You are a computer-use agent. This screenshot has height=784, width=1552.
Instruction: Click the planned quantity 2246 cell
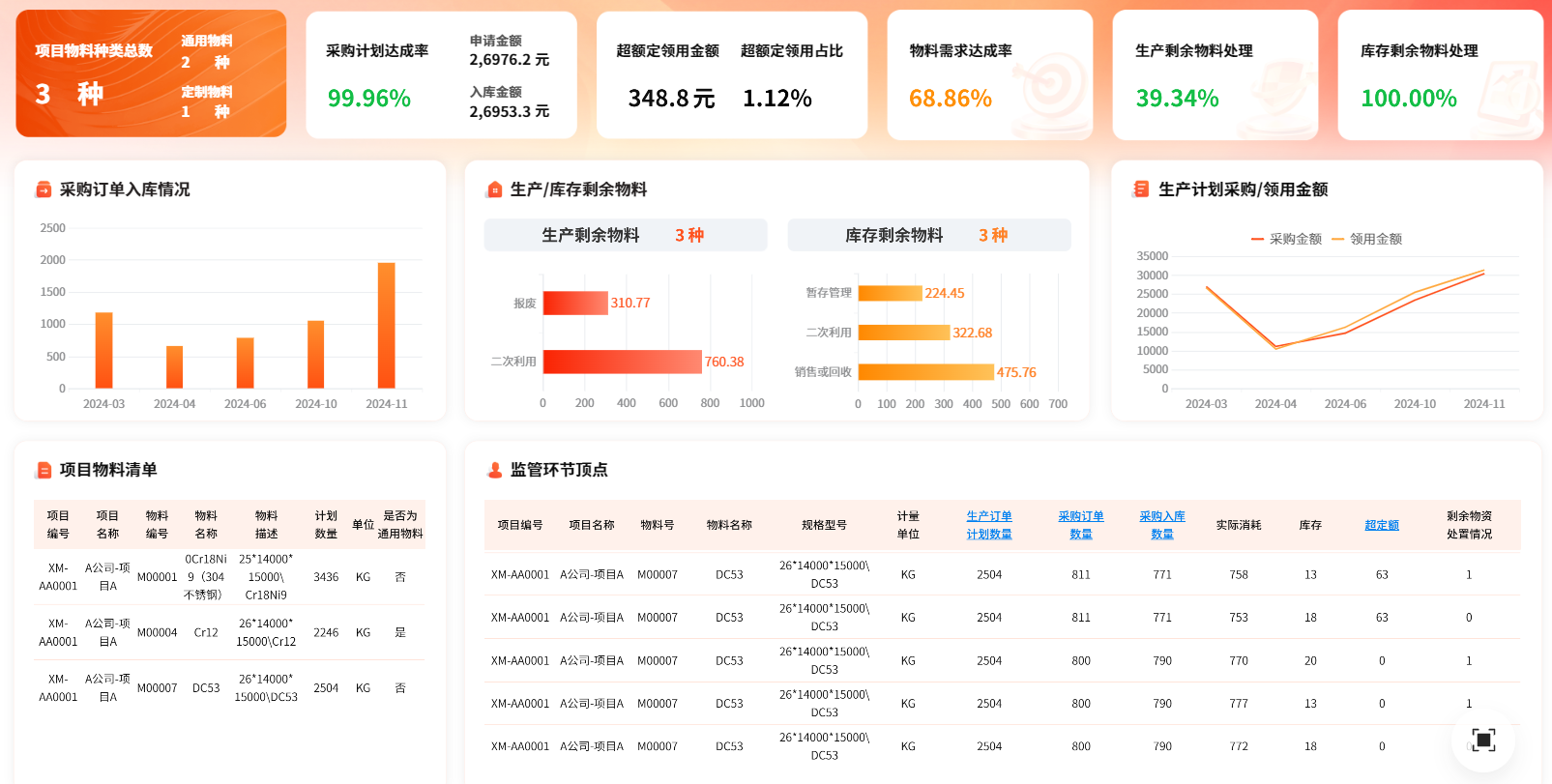(x=326, y=632)
